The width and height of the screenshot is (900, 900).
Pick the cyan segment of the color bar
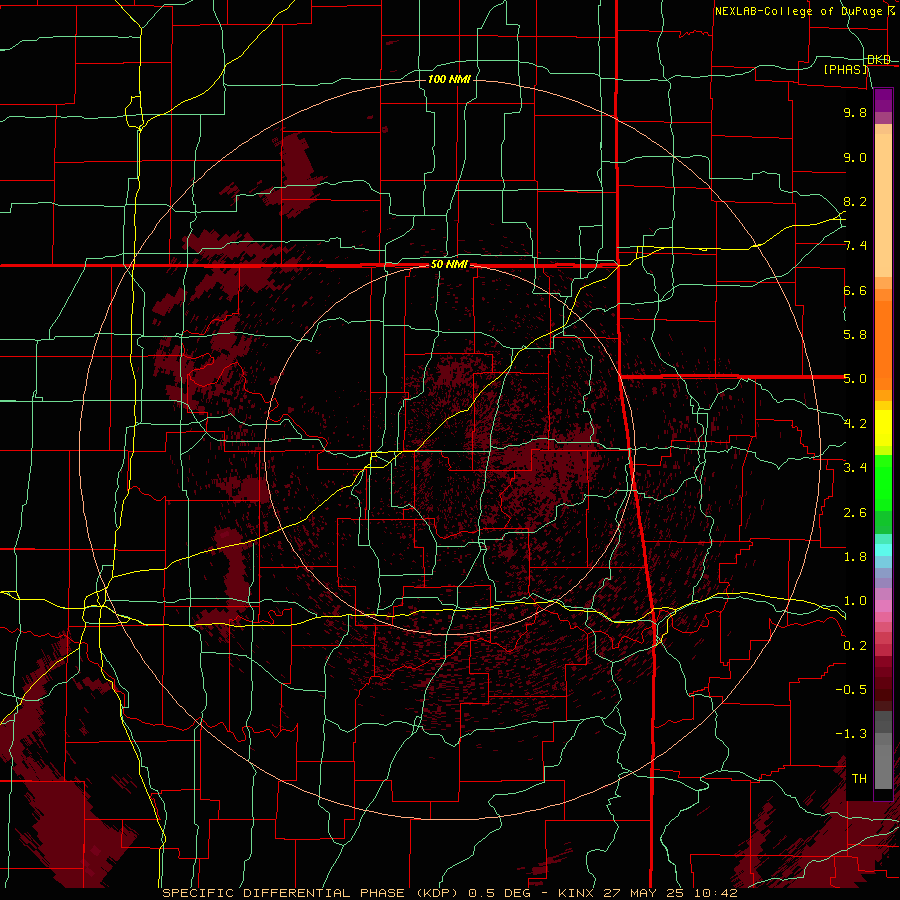(883, 549)
